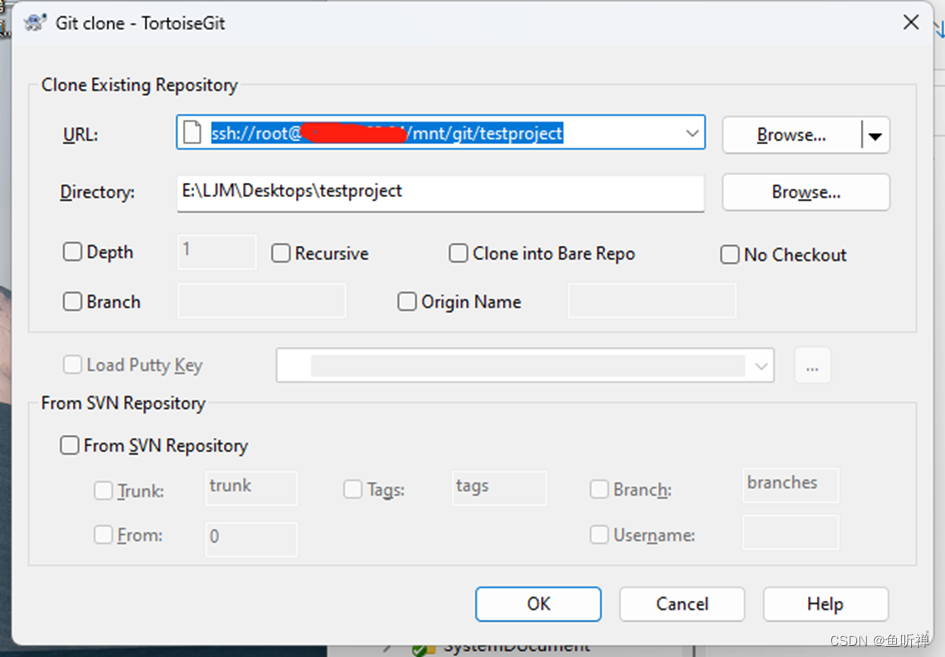Click the green check folder icon behind dialog
Screen dimensions: 945x657
424,650
